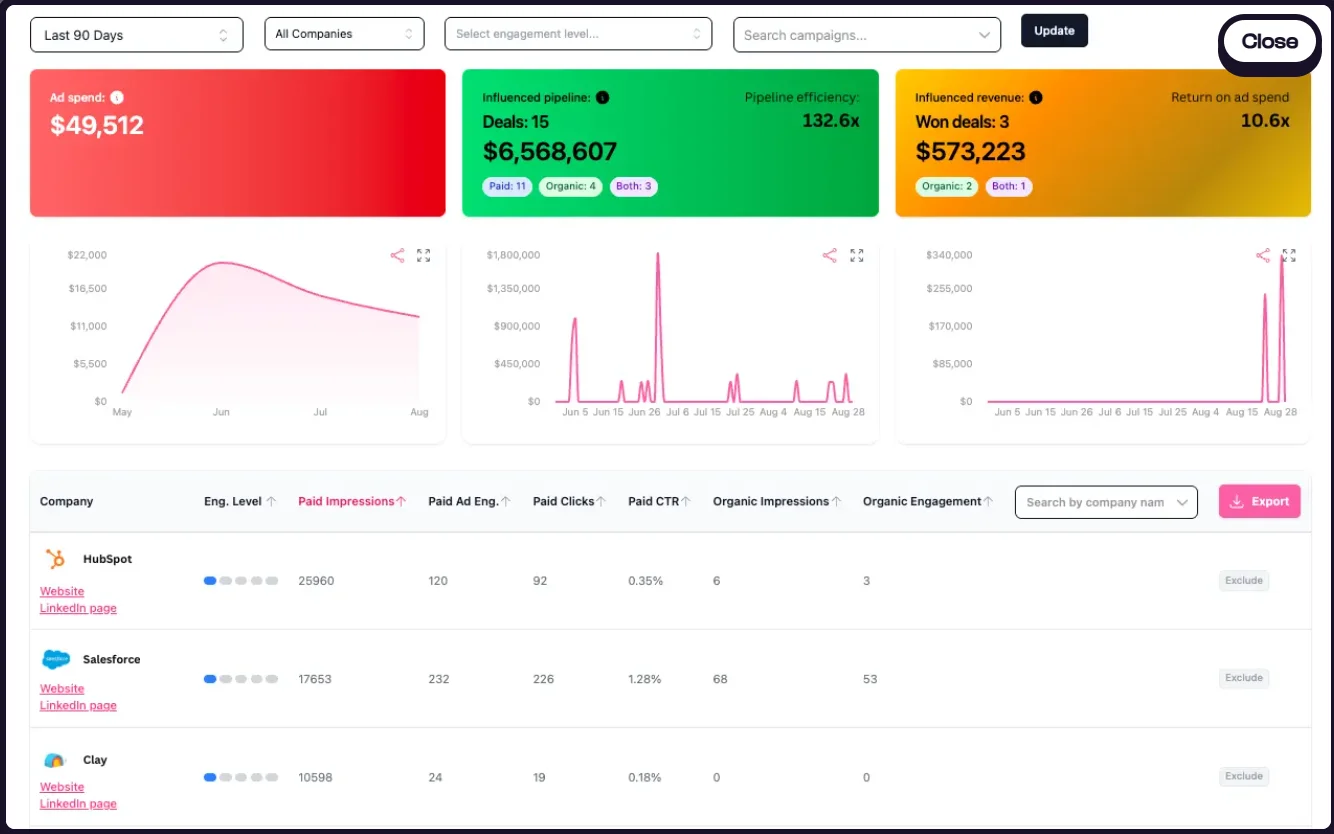Open Salesforce LinkedIn page link

click(x=78, y=706)
